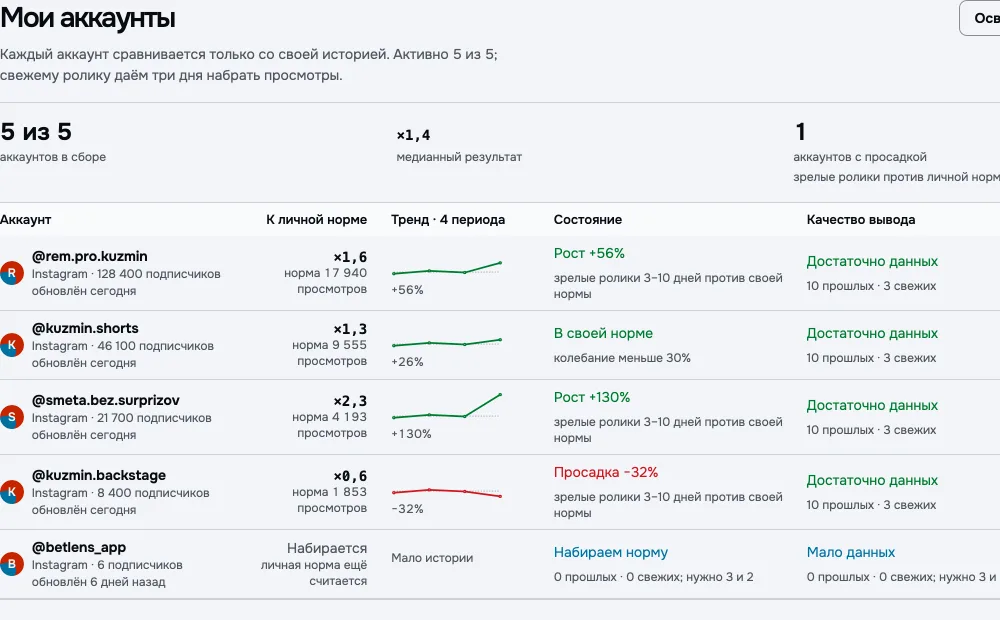Click "Достаточно данных" in the @rem.pro.kuzmin row
Image resolution: width=1000 pixels, height=620 pixels.
pyautogui.click(x=872, y=262)
